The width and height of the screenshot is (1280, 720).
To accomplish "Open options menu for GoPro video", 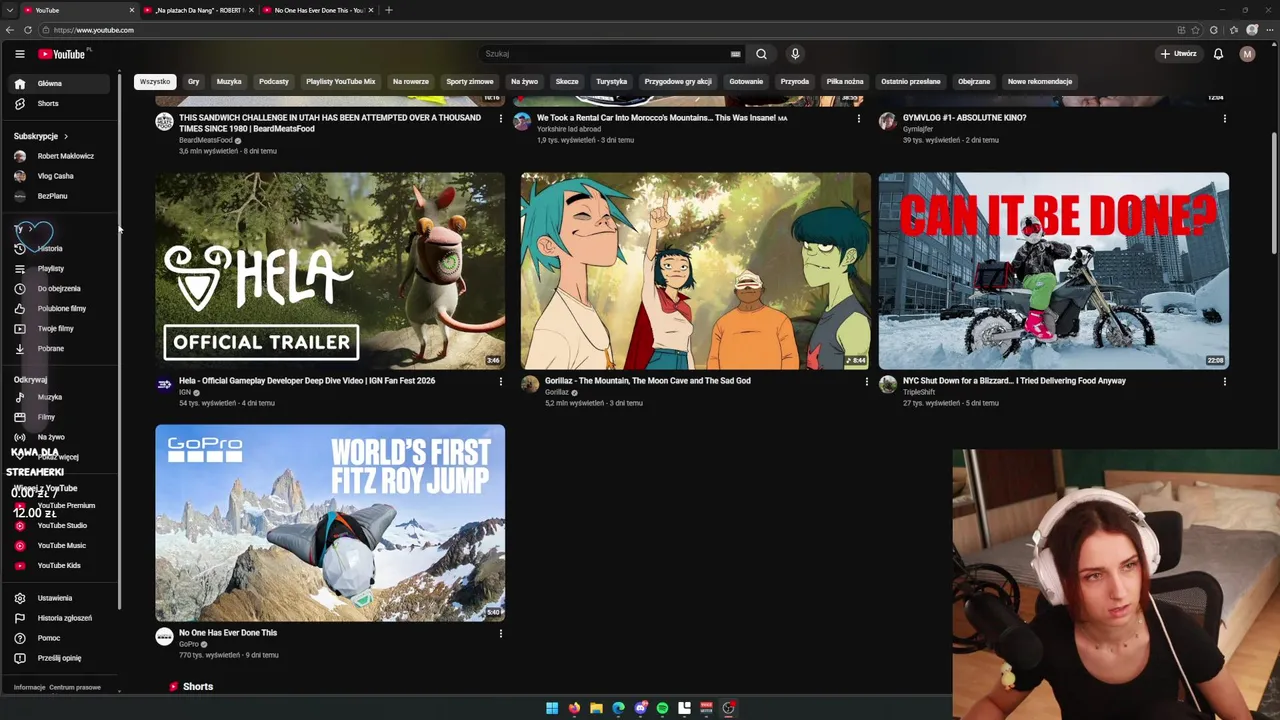I will (501, 633).
